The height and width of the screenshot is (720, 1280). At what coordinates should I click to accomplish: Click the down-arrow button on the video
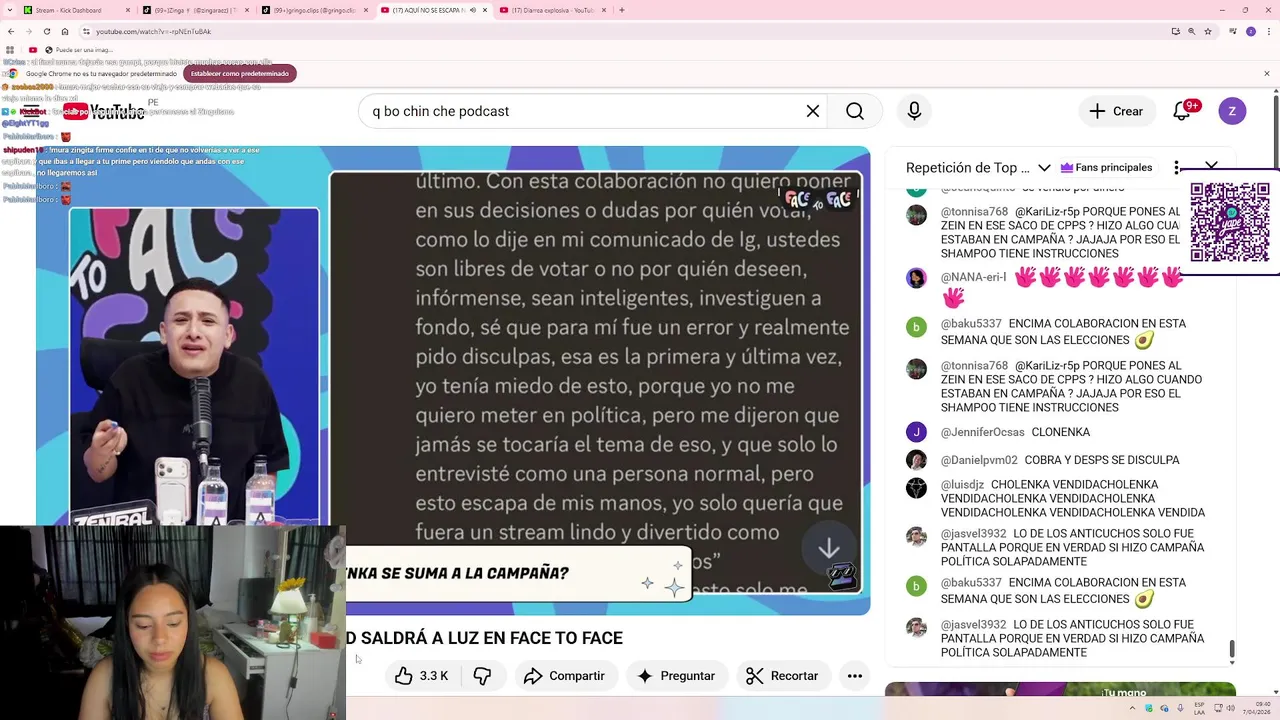(x=829, y=549)
